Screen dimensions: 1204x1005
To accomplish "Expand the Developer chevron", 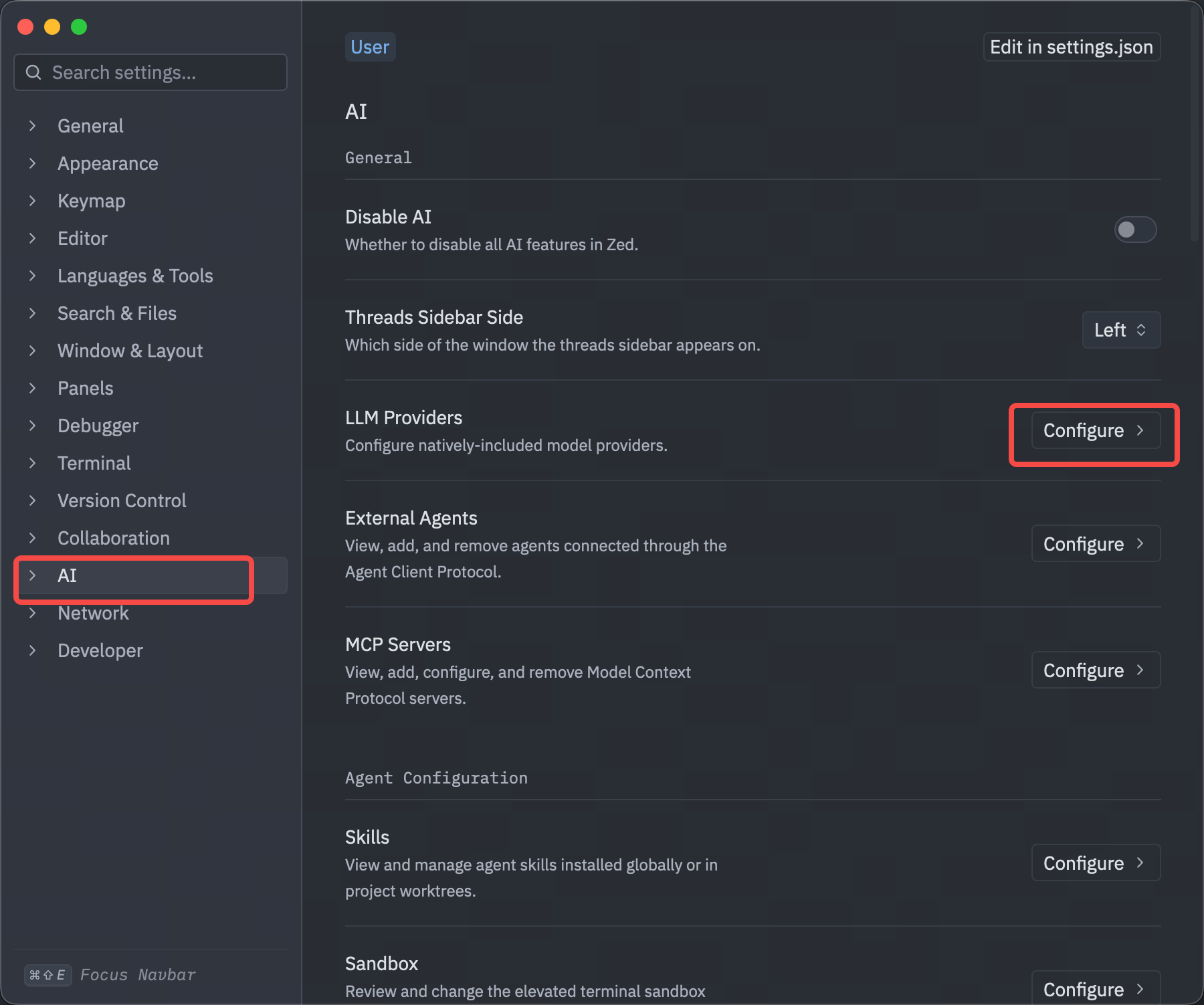I will [x=32, y=650].
